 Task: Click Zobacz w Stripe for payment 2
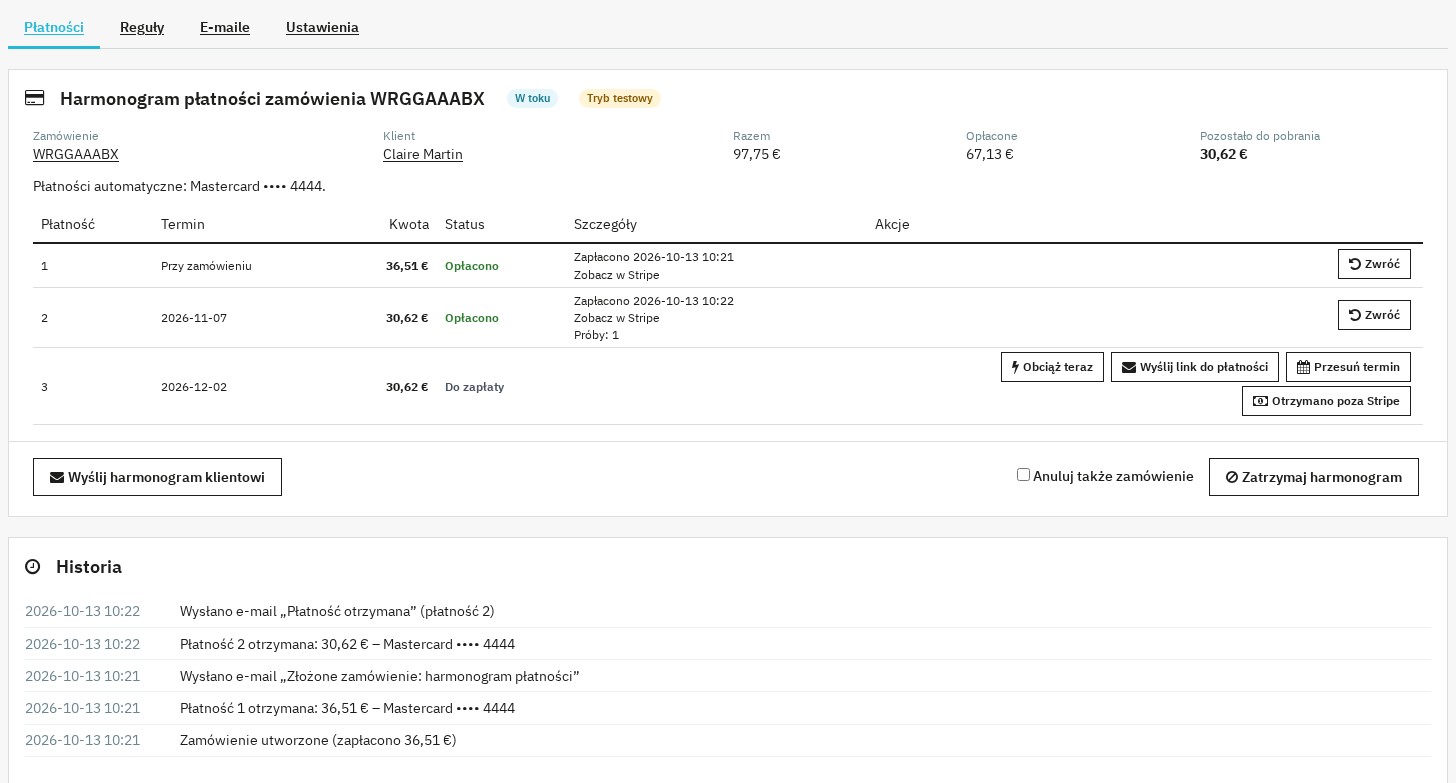point(617,318)
